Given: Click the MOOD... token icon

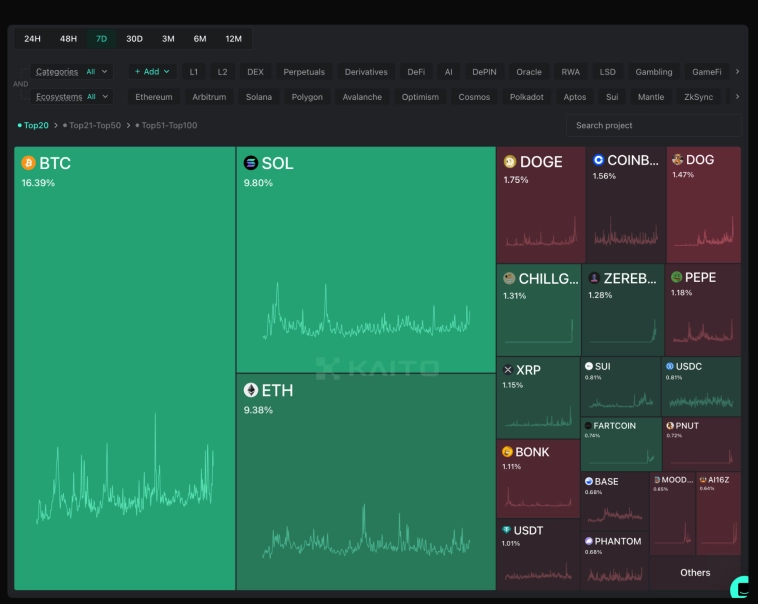Looking at the screenshot, I should 657,480.
